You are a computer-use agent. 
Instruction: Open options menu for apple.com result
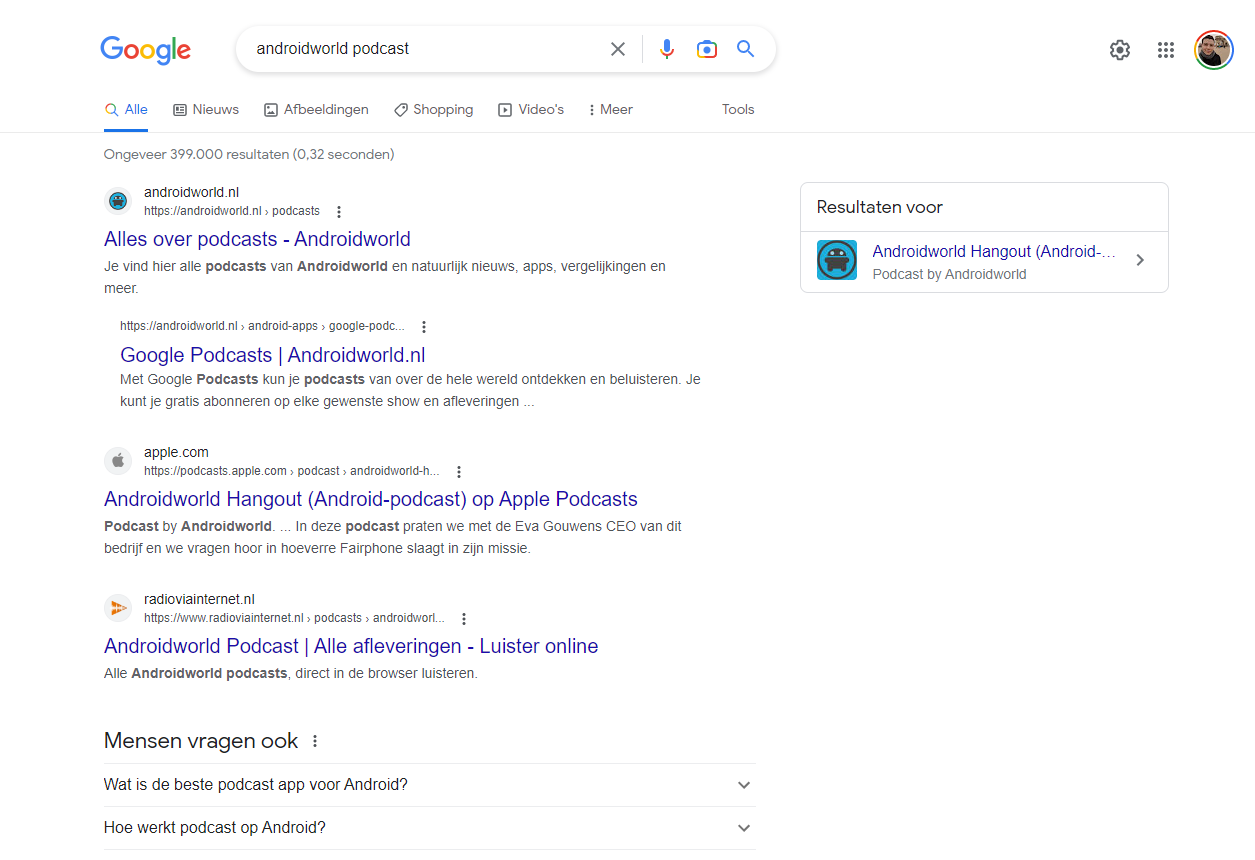tap(459, 472)
